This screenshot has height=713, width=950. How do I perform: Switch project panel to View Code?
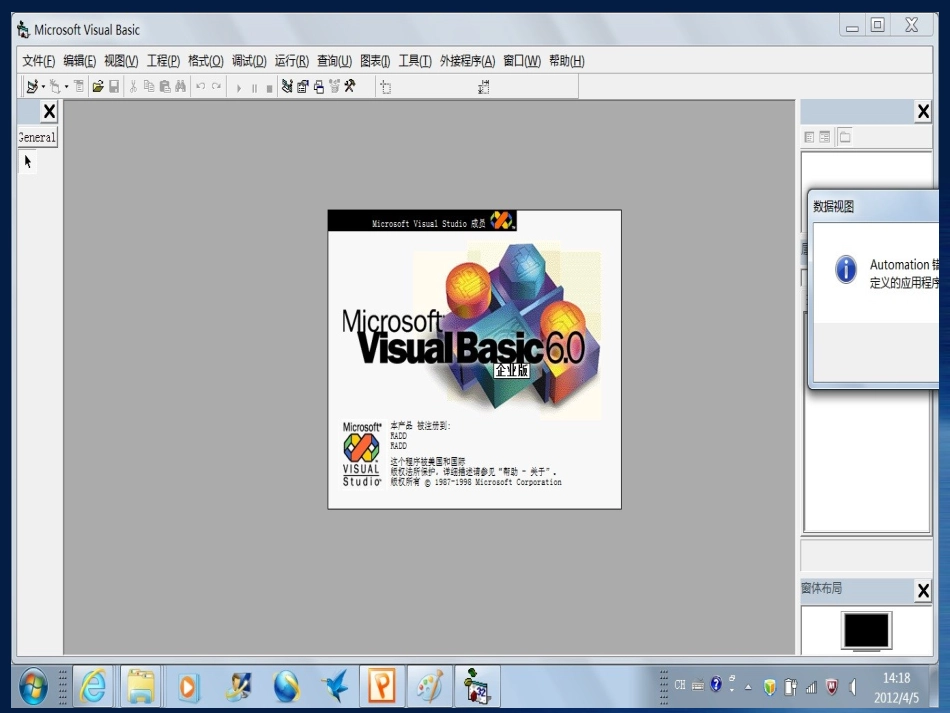(809, 137)
